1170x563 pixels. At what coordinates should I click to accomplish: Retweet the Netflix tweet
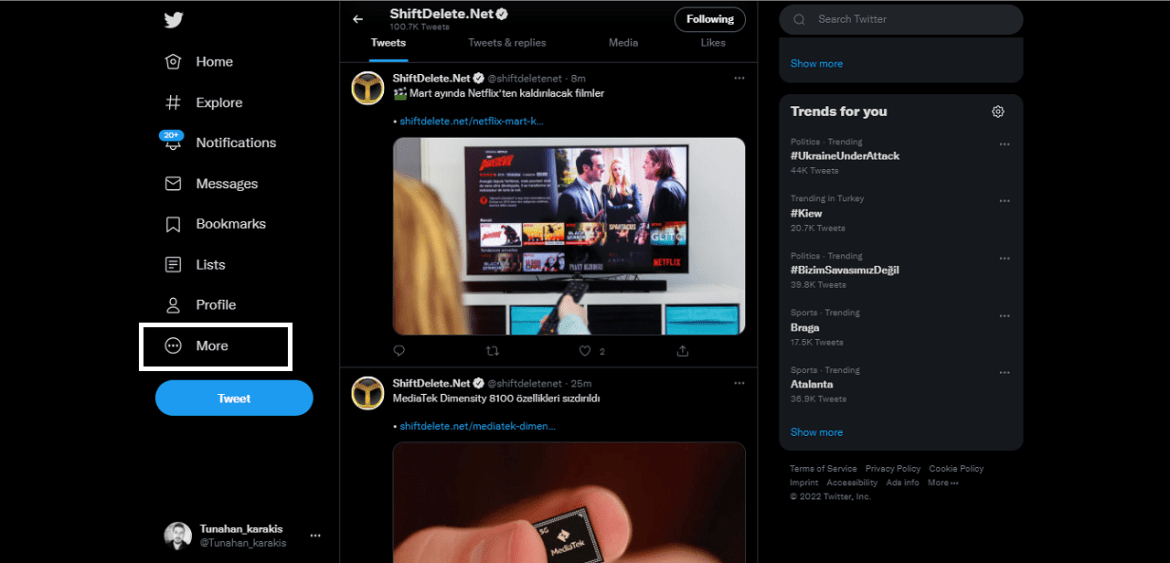(x=492, y=350)
